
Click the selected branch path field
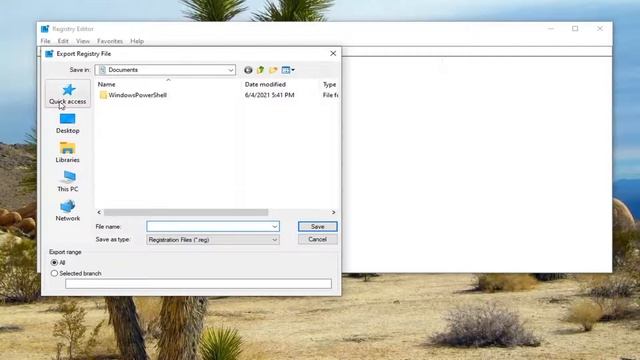[198, 284]
